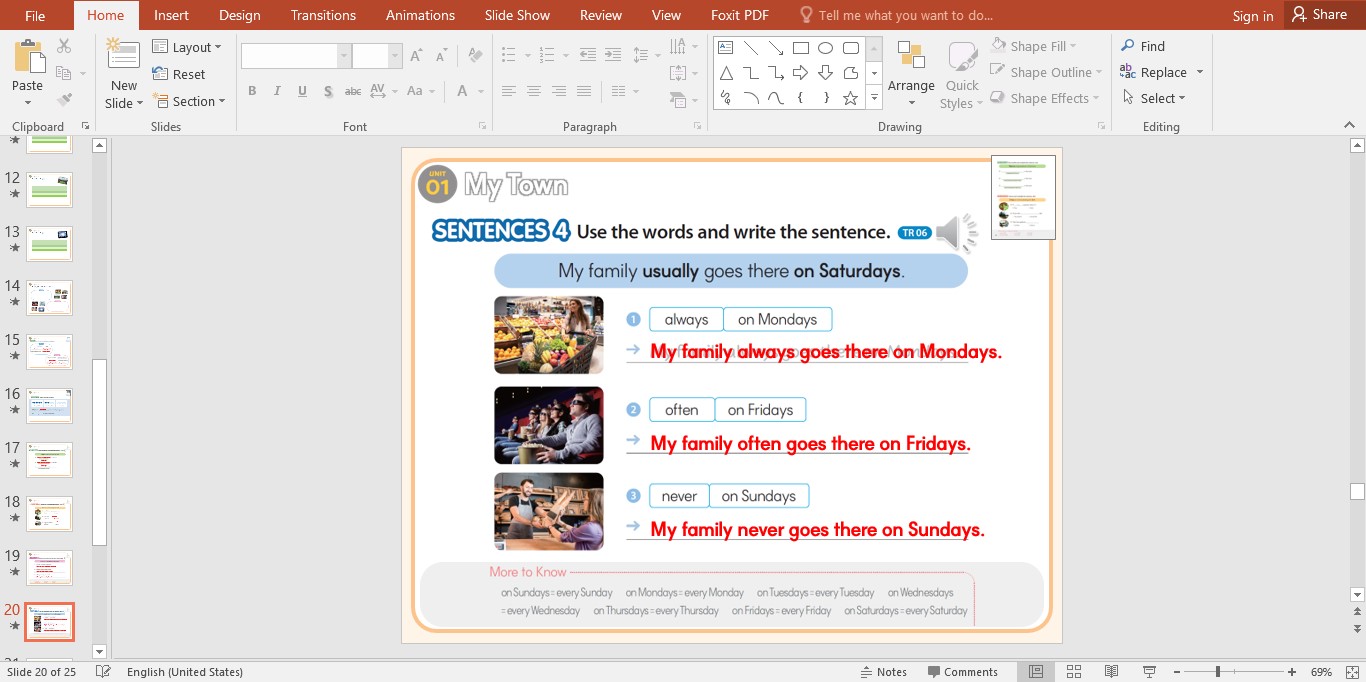Toggle Text Shadow

(327, 91)
